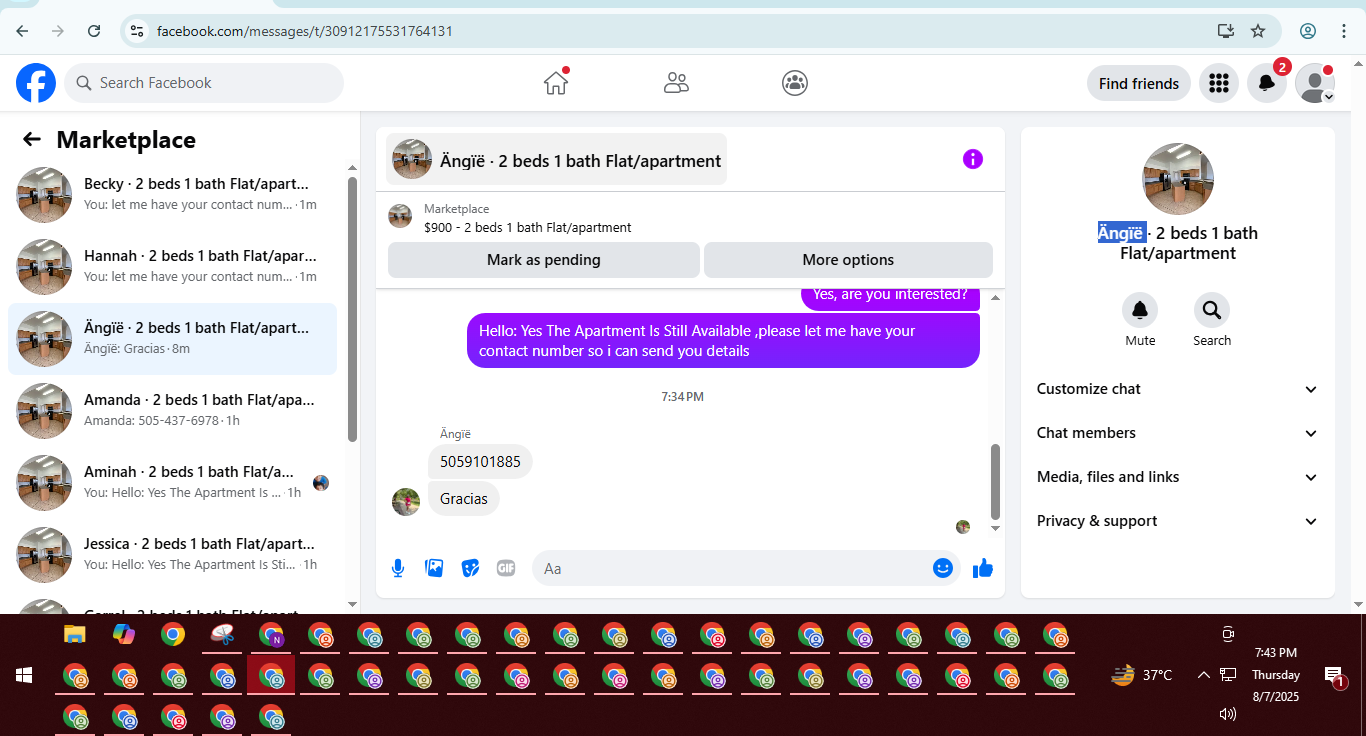The image size is (1366, 736).
Task: Click the purple 'Yes The Apartment Is Still Available' message
Action: [723, 341]
